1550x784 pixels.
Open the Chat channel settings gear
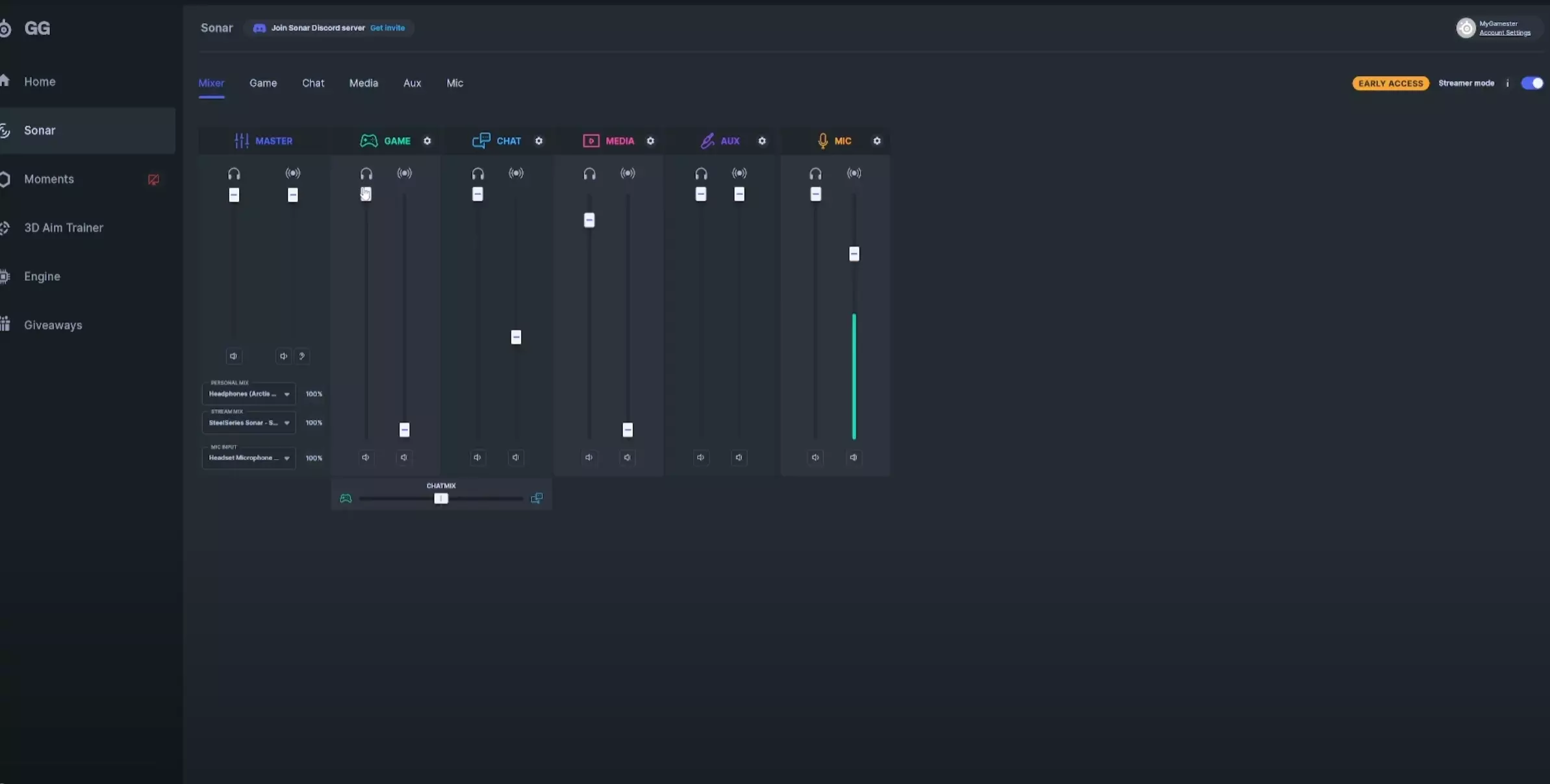(x=539, y=141)
